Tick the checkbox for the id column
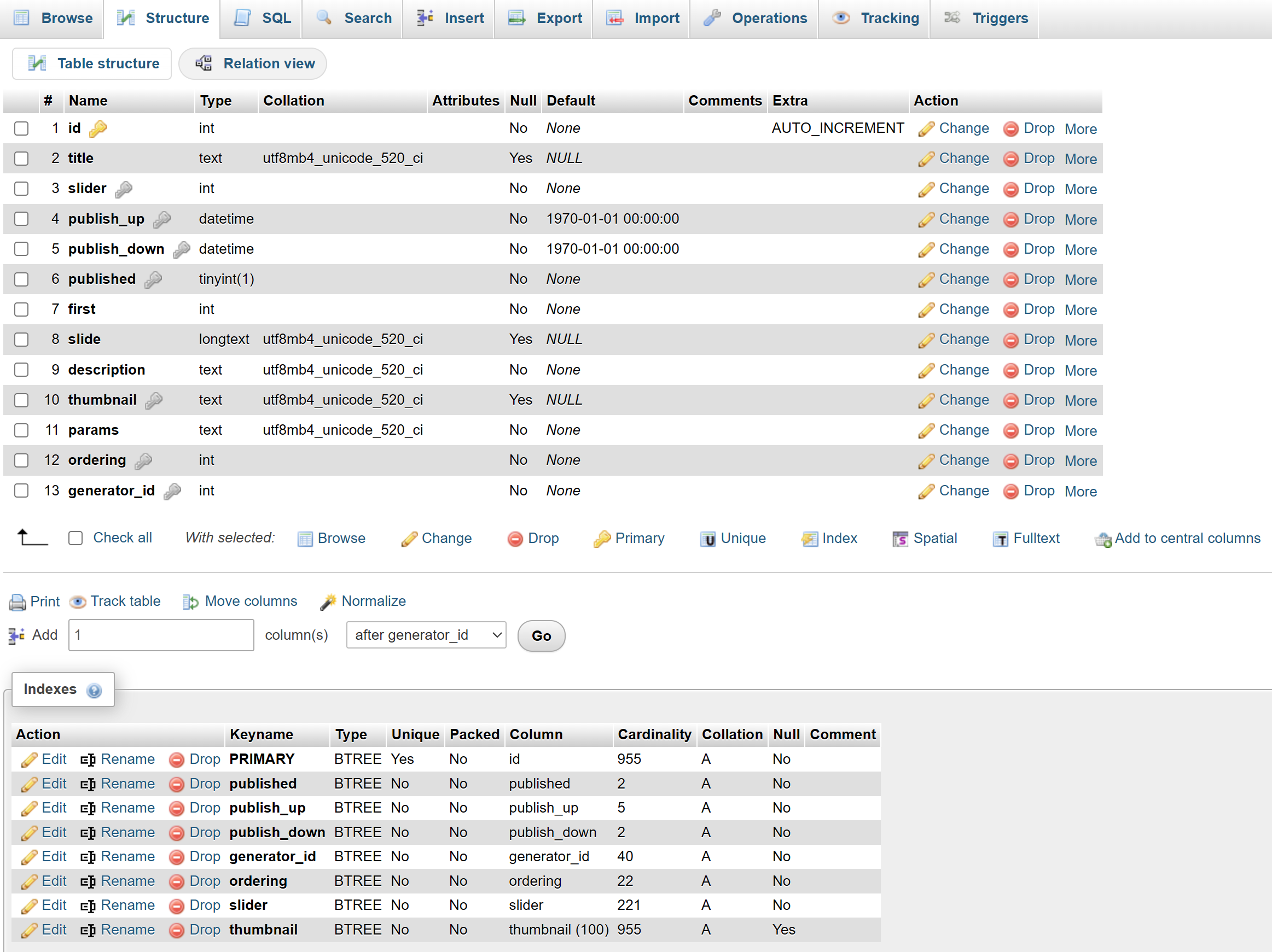The image size is (1272, 952). 21,128
